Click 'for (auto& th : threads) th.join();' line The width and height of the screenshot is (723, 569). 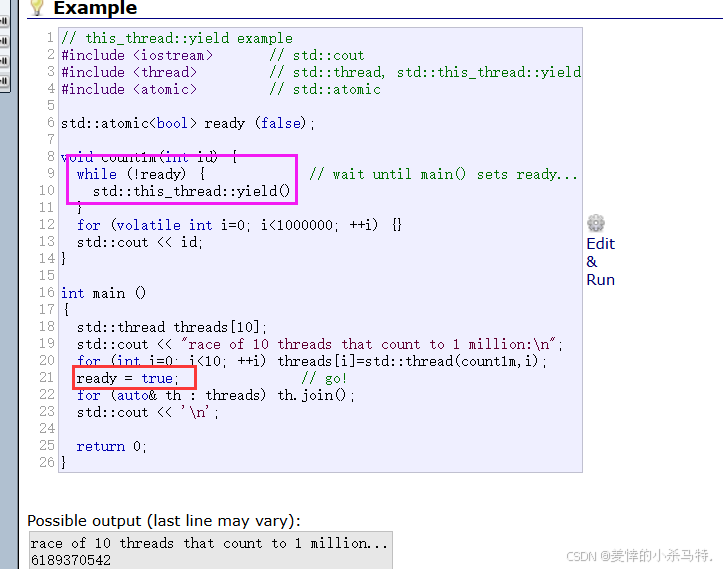point(216,395)
